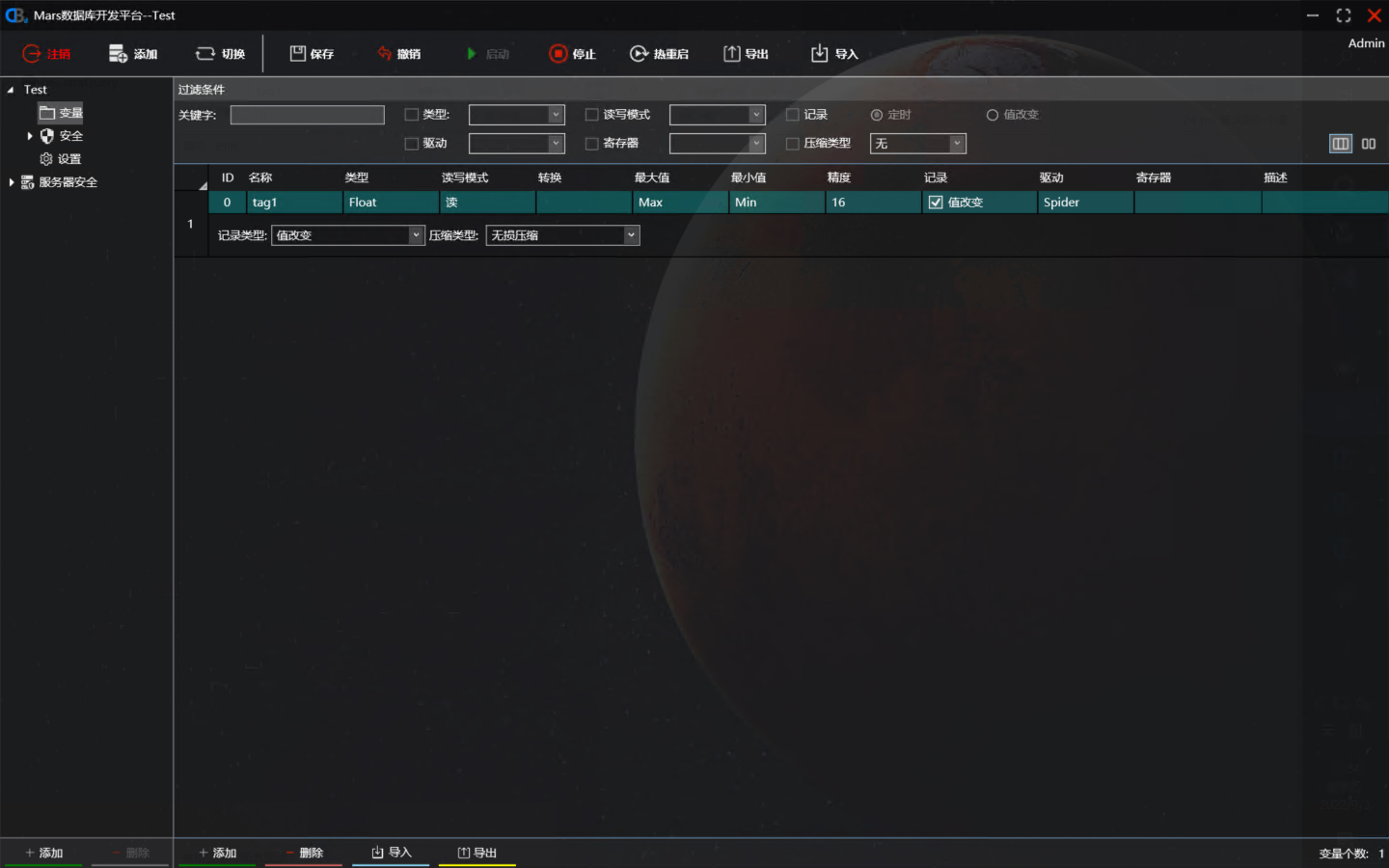This screenshot has height=868, width=1389.
Task: Switch to the double-box view icon
Action: coord(1369,144)
